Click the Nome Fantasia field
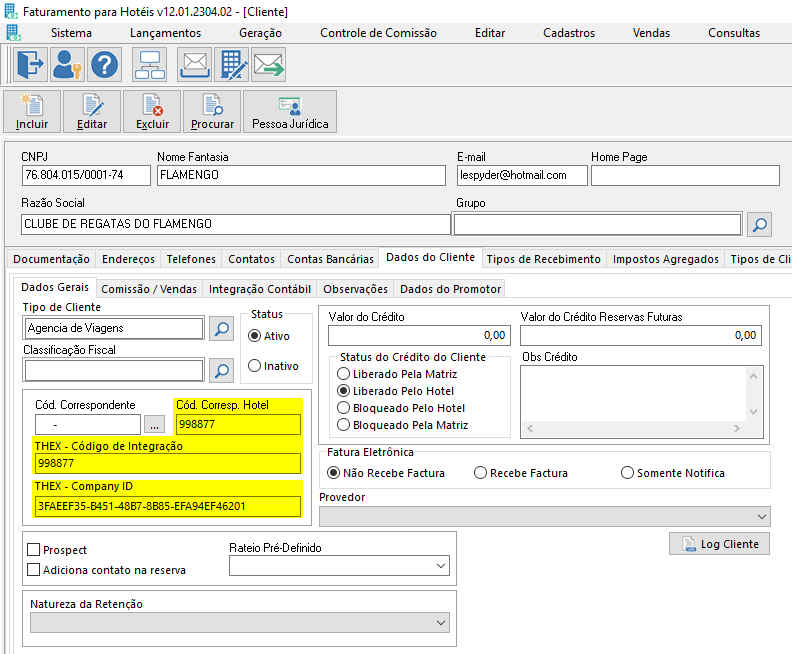This screenshot has height=654, width=792. [x=301, y=175]
